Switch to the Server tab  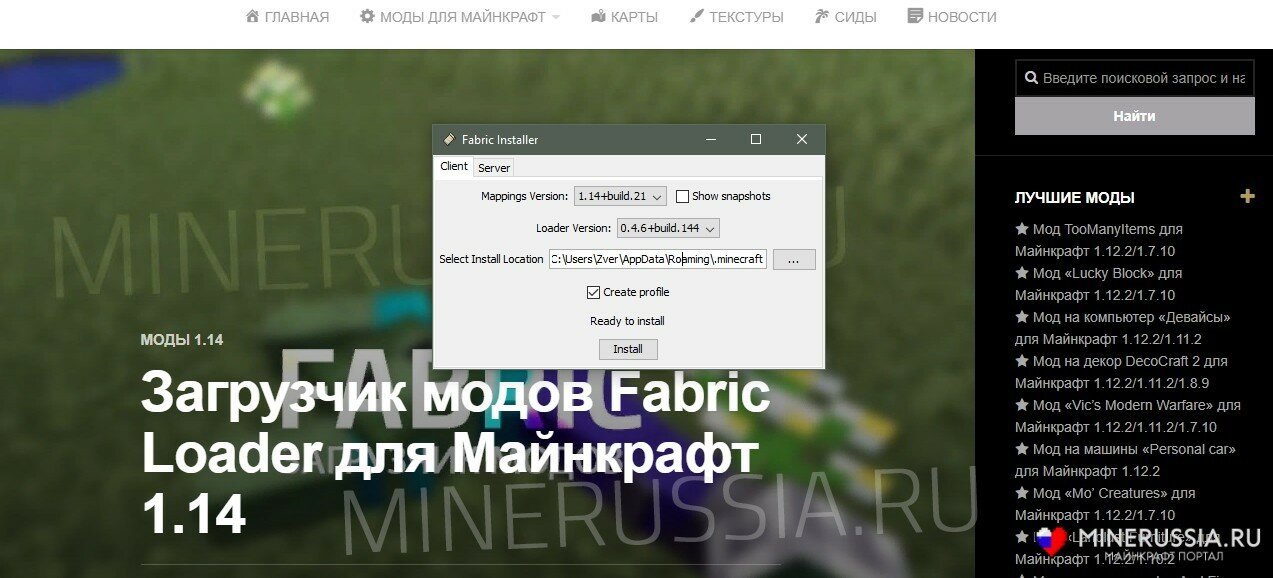click(x=494, y=168)
